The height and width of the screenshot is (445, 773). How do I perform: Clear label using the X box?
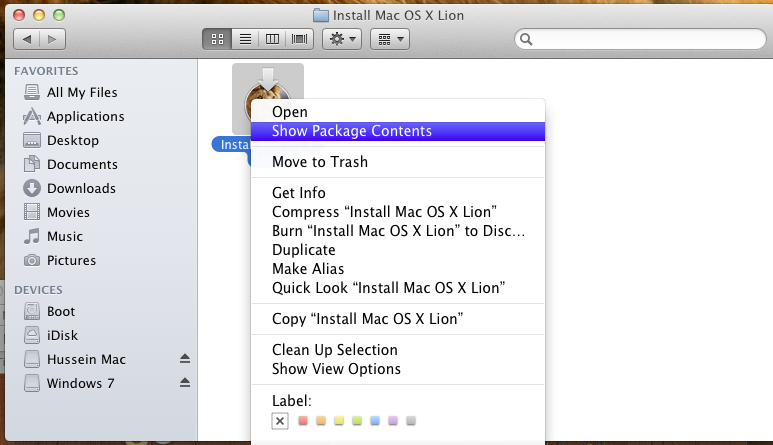(x=280, y=421)
